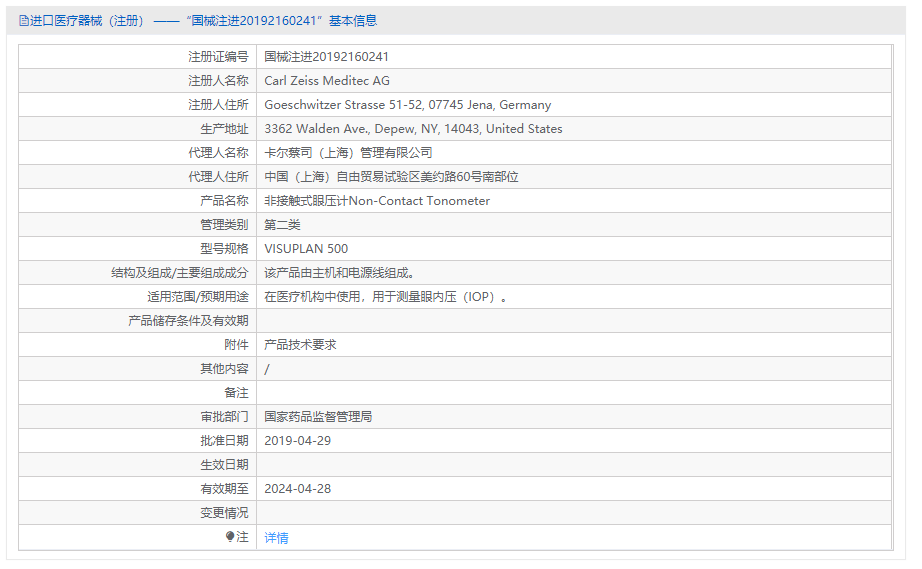Click agent name 卡尔蔡司（上海）管理有限公司
922x569 pixels.
click(x=348, y=153)
